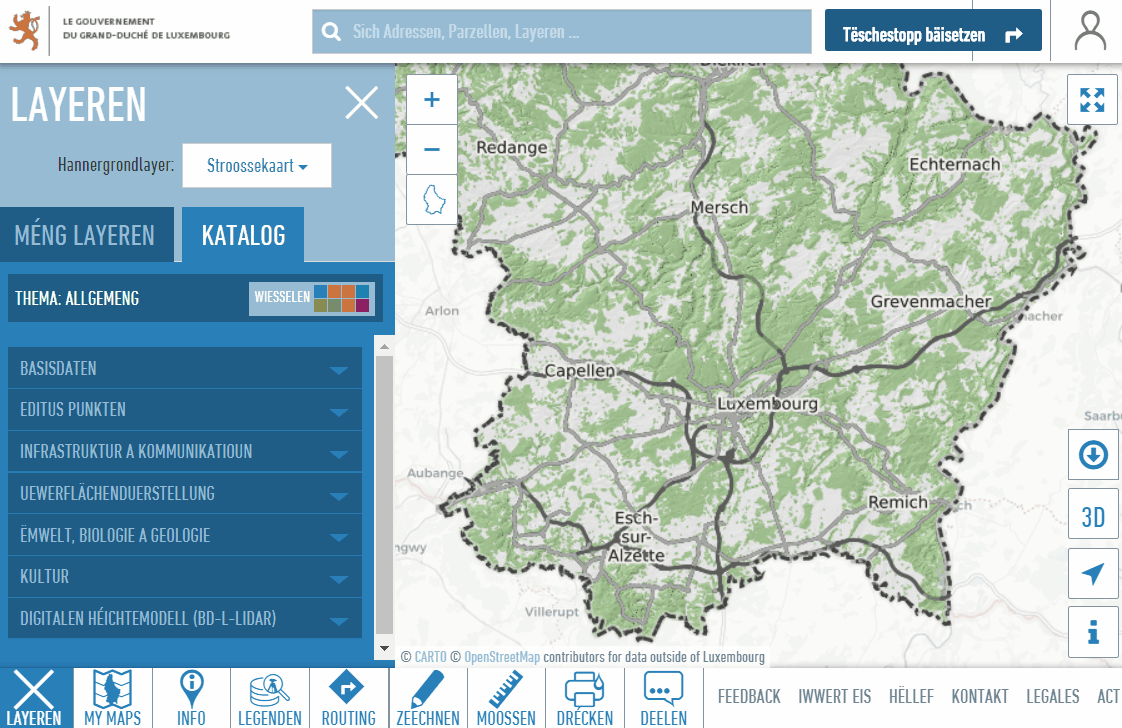Toggle the 3D map view
The height and width of the screenshot is (728, 1122).
[x=1093, y=516]
